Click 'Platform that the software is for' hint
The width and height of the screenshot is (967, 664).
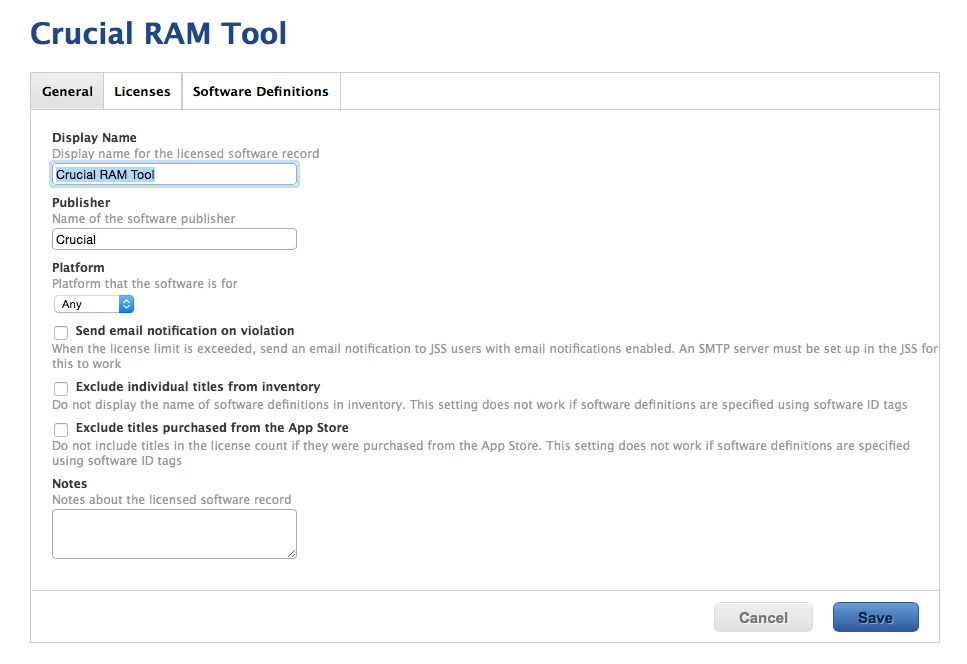[x=145, y=284]
